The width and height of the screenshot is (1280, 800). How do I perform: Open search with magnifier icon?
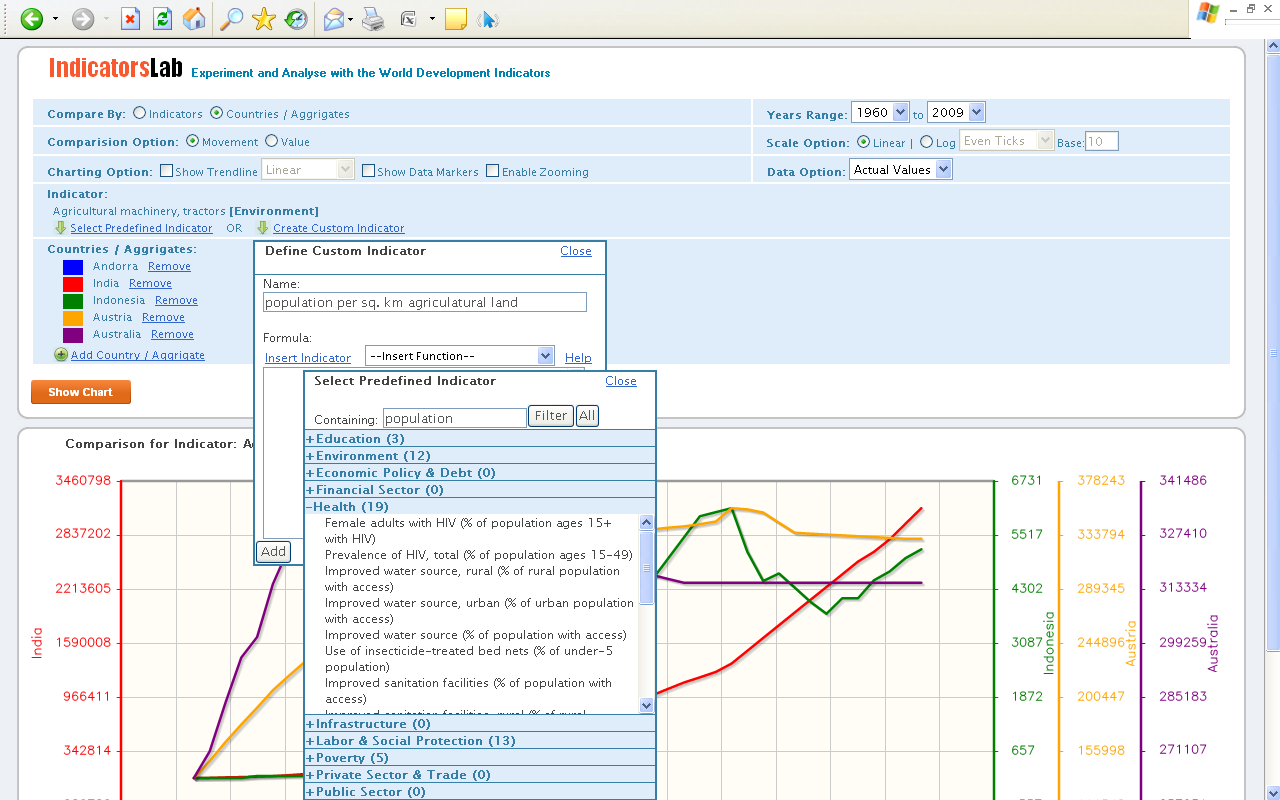click(x=231, y=18)
